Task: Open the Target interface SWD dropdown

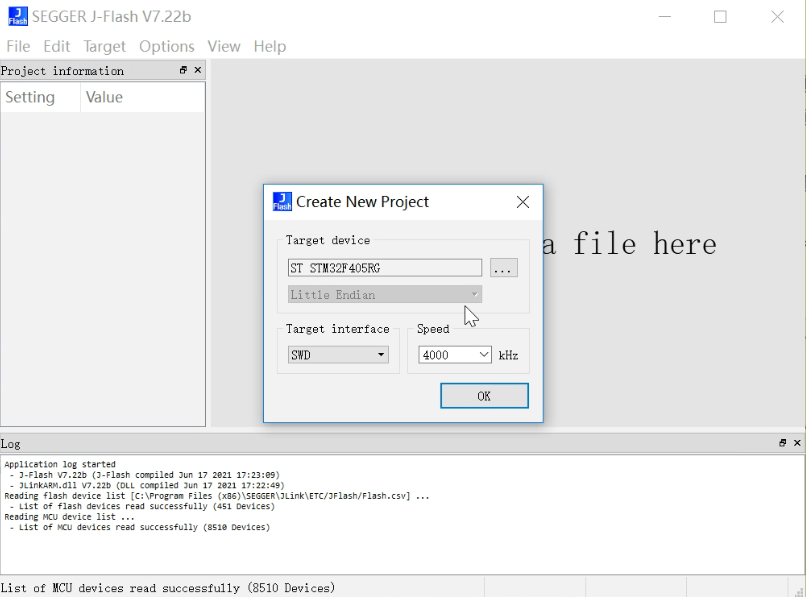Action: click(x=338, y=355)
